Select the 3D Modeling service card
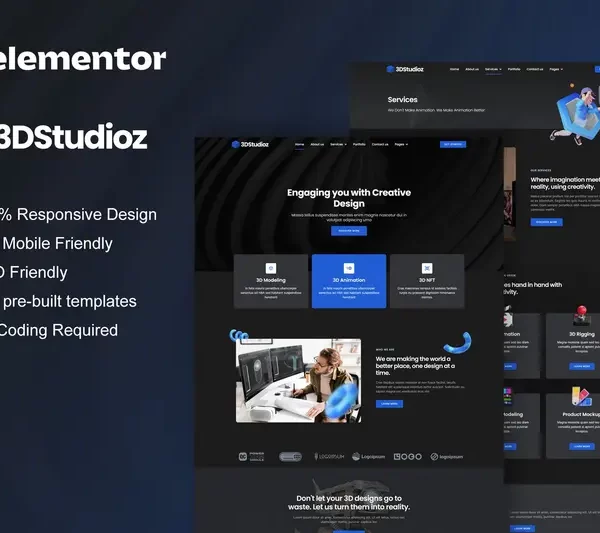The height and width of the screenshot is (533, 600). (271, 281)
